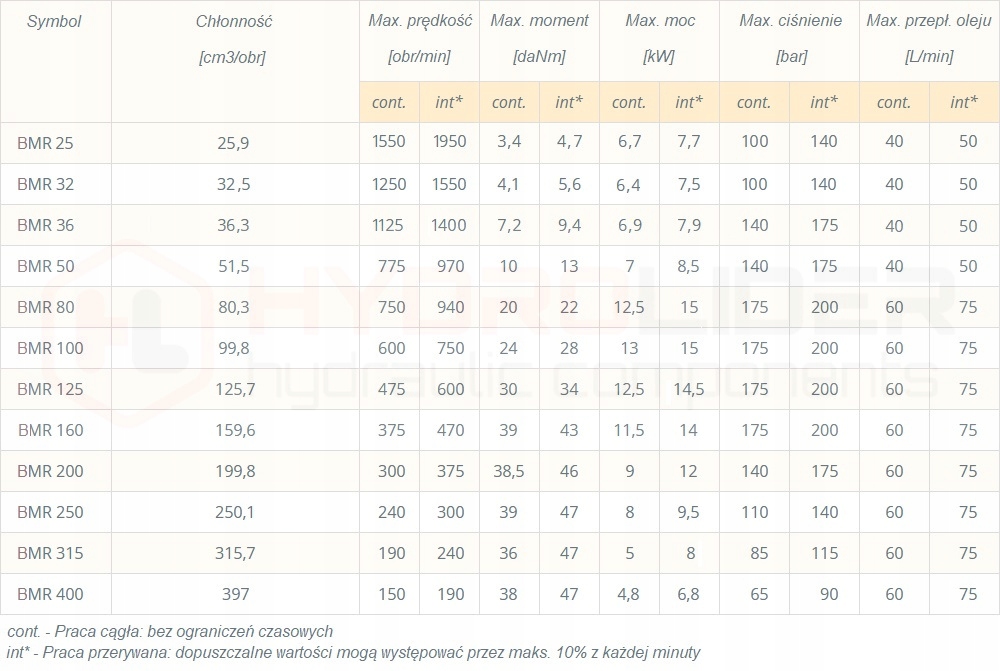
Task: Click the Max. moc header
Action: (659, 21)
